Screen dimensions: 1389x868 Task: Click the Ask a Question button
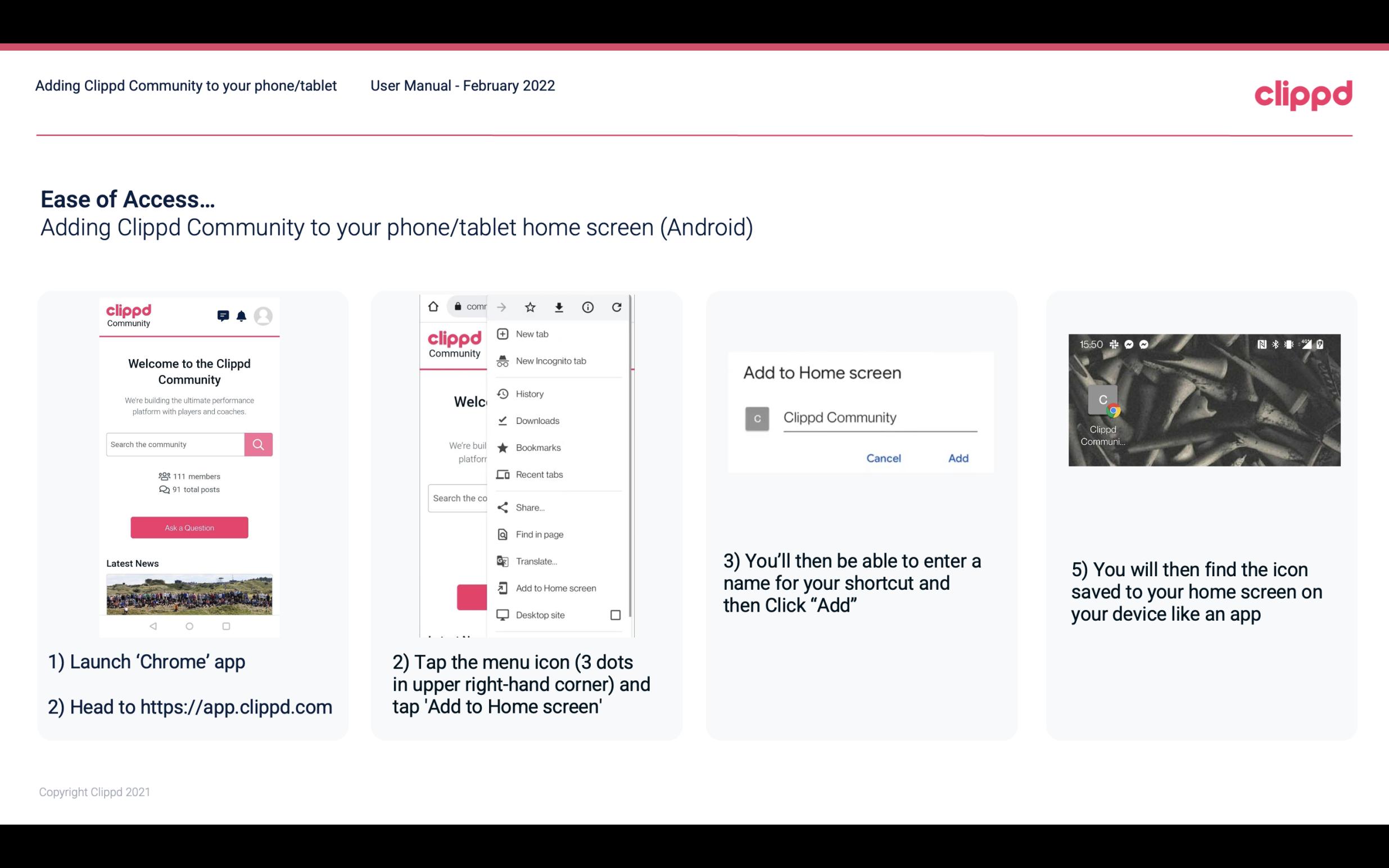pyautogui.click(x=189, y=527)
